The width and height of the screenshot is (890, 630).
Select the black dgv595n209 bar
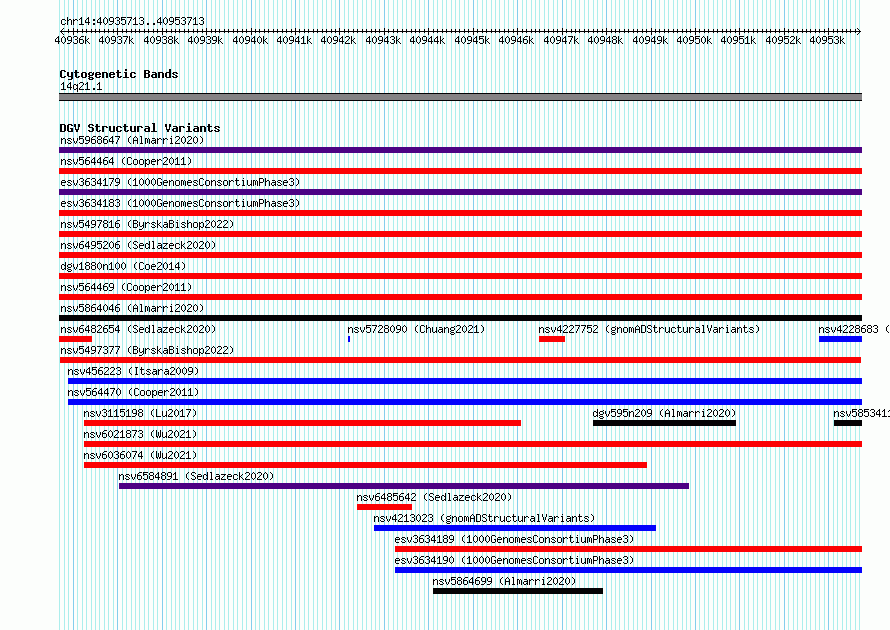tap(665, 423)
